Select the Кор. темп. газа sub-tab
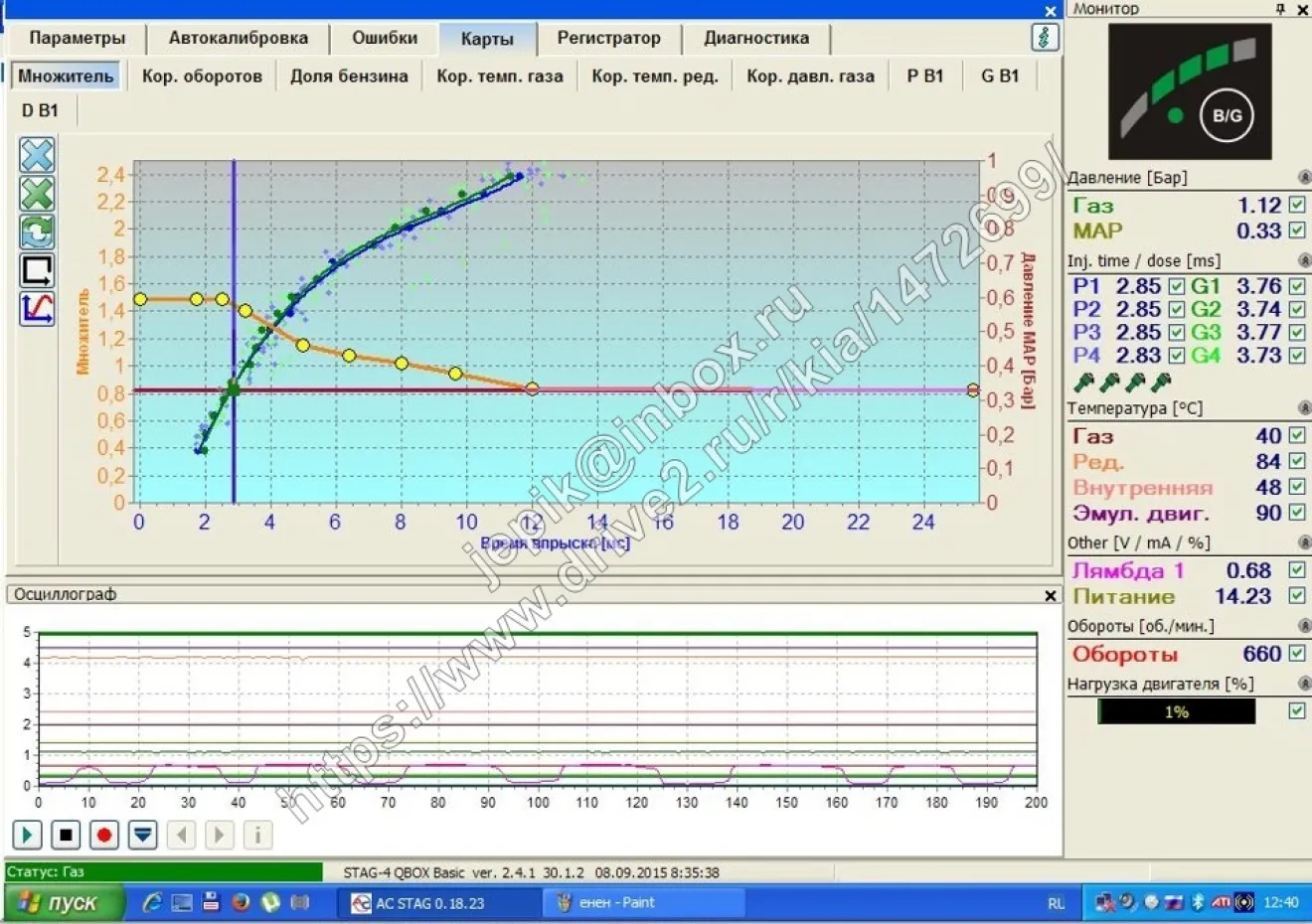 pos(500,76)
